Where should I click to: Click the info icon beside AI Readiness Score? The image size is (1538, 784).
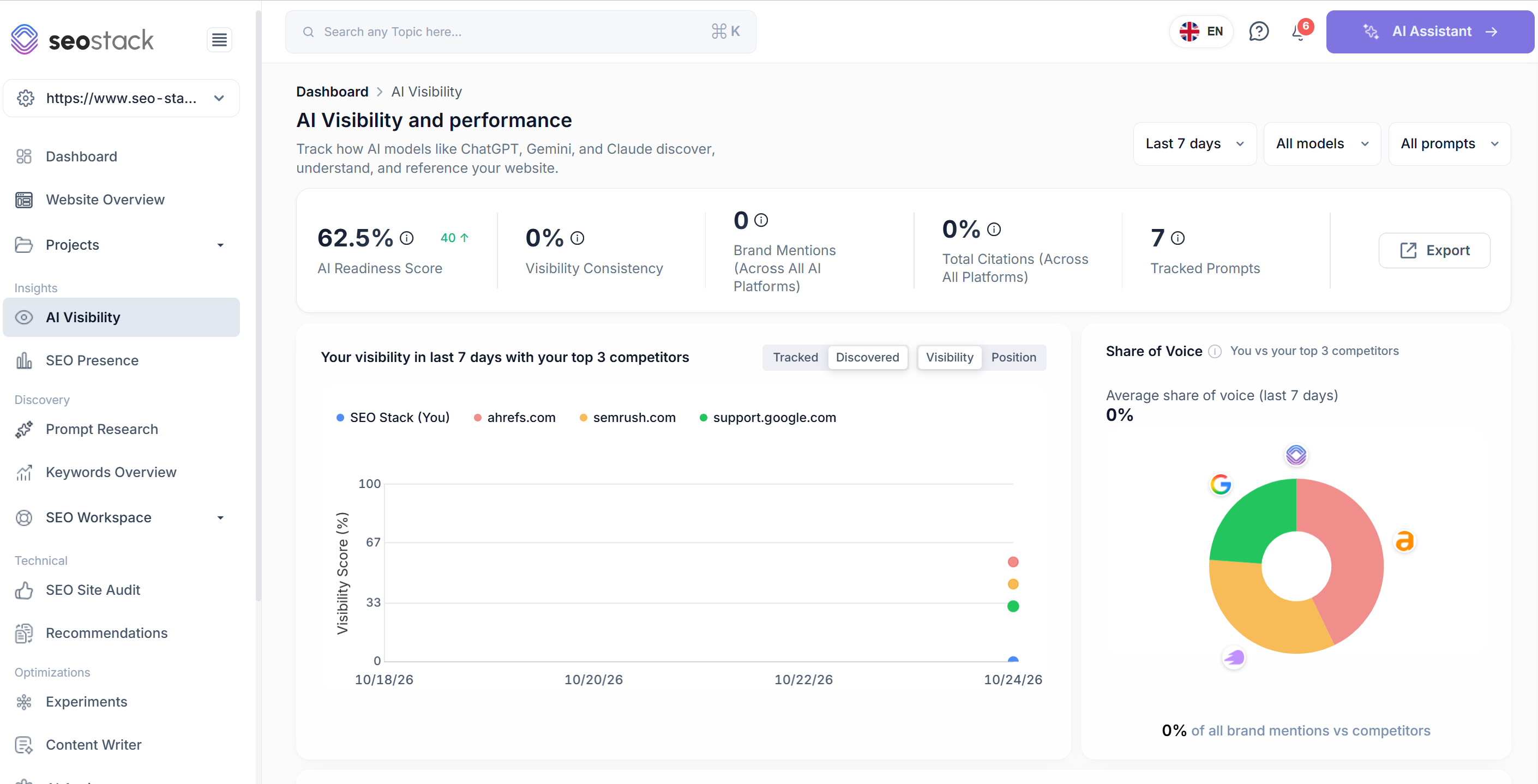tap(407, 239)
